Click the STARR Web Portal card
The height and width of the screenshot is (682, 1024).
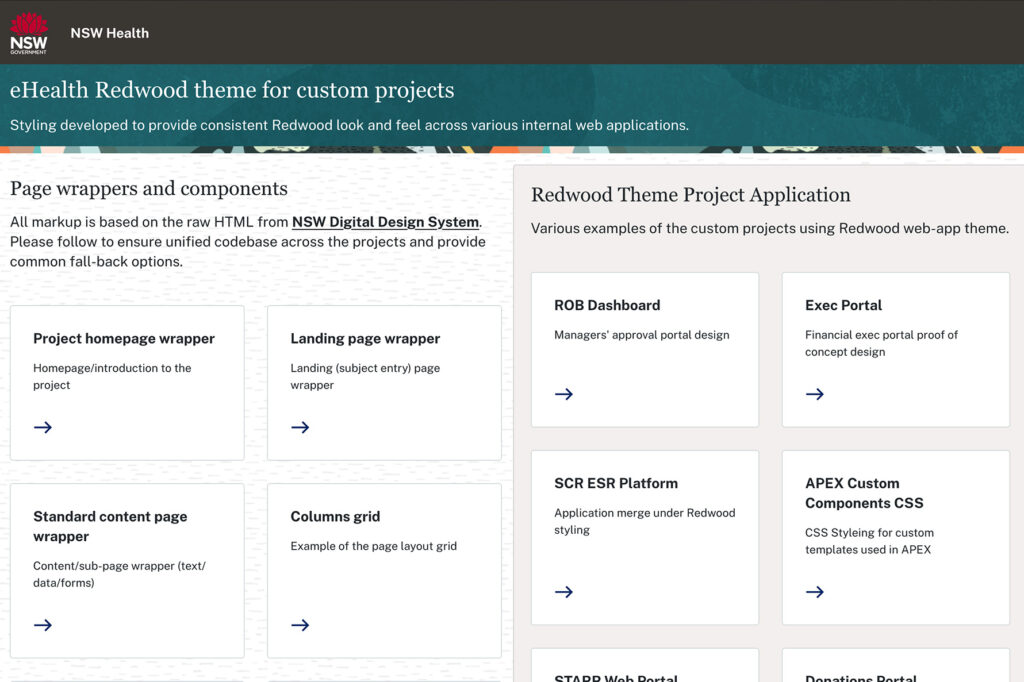(x=645, y=665)
